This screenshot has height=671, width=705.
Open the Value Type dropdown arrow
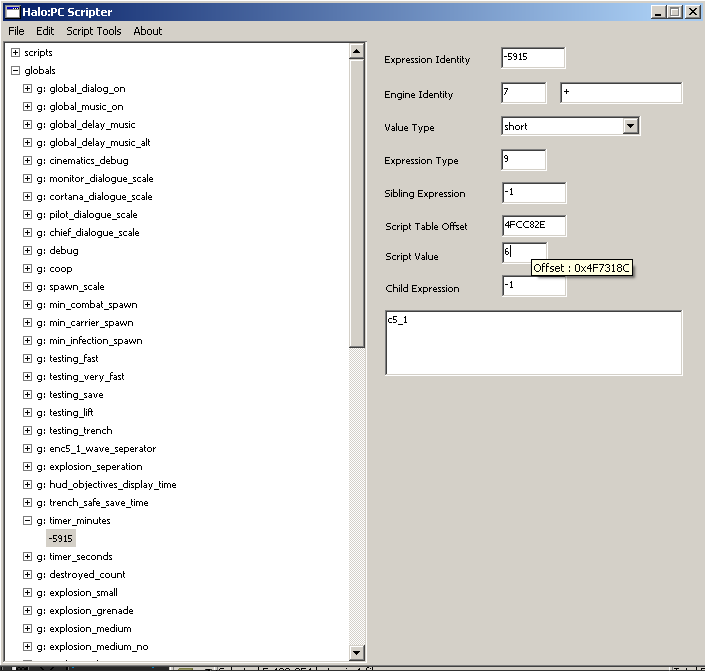click(630, 126)
